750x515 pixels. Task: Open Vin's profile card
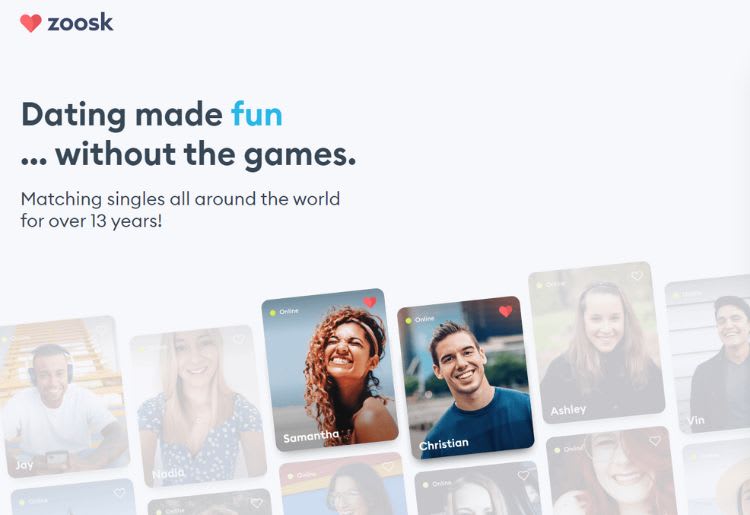pyautogui.click(x=708, y=353)
